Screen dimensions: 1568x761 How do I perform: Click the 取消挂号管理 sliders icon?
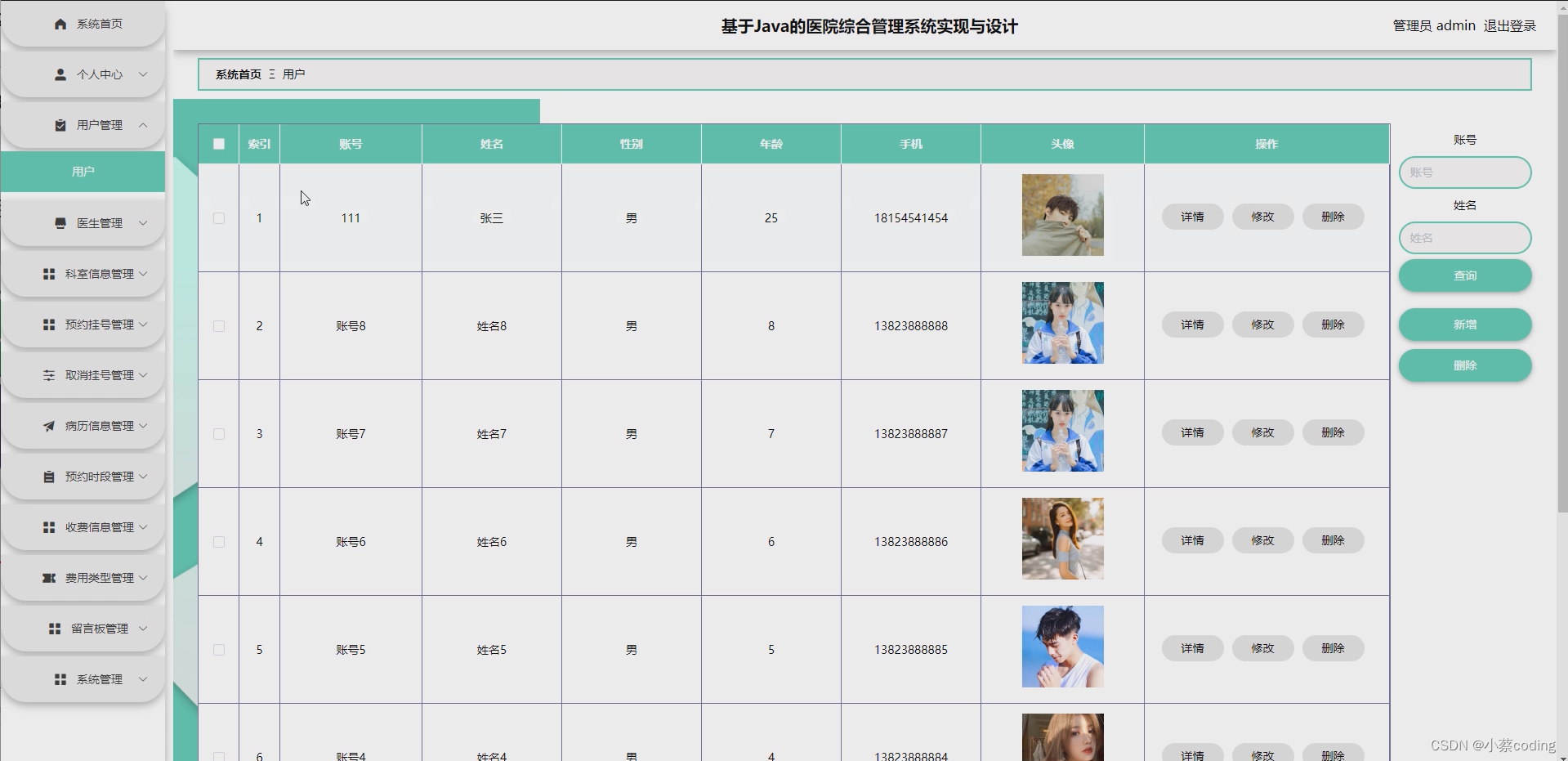point(47,374)
